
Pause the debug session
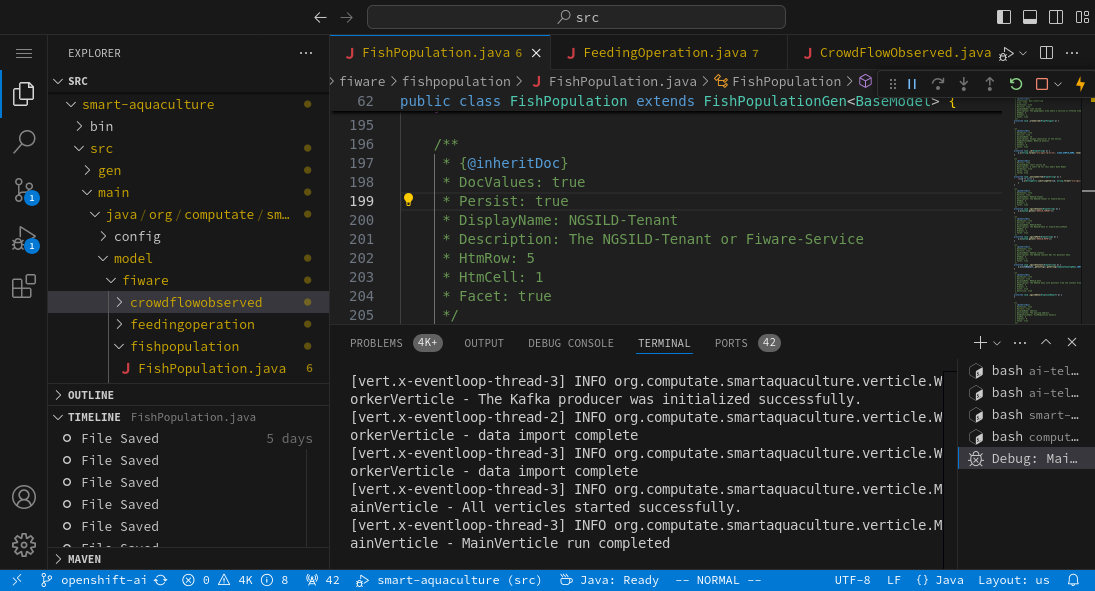[x=912, y=84]
